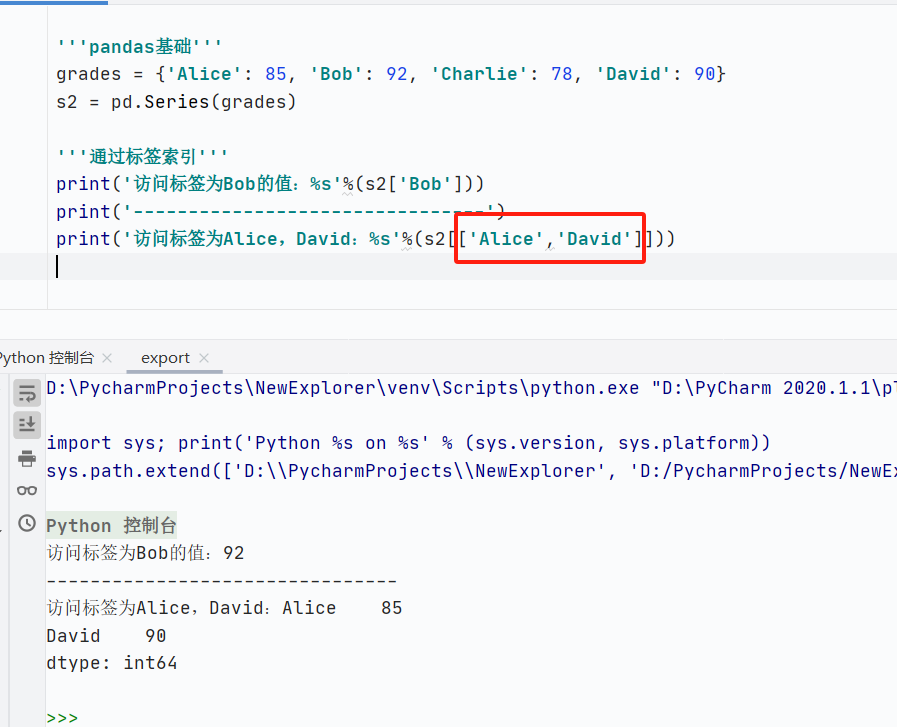Click the print dashes separator code line
The width and height of the screenshot is (897, 727).
pyautogui.click(x=280, y=212)
